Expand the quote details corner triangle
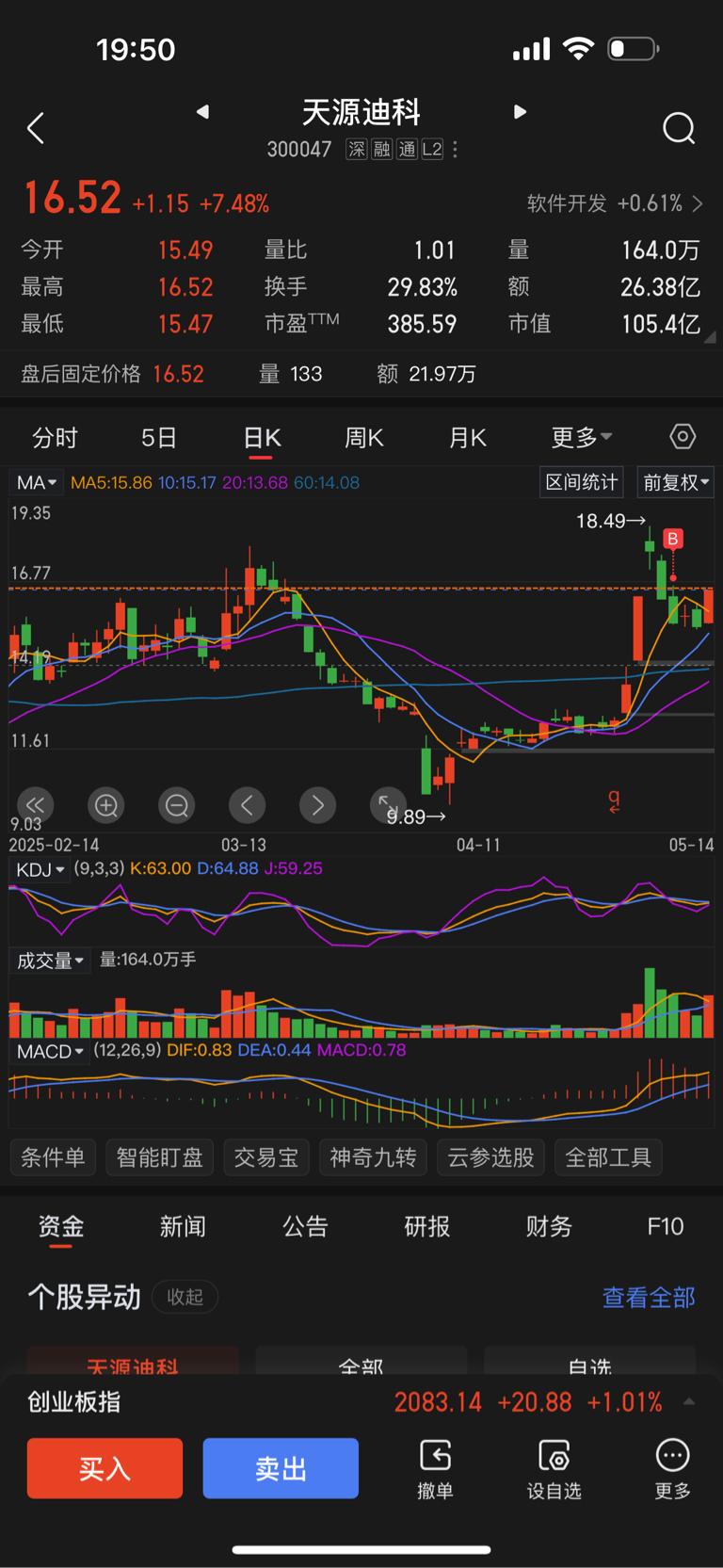Image resolution: width=723 pixels, height=1568 pixels. click(709, 336)
